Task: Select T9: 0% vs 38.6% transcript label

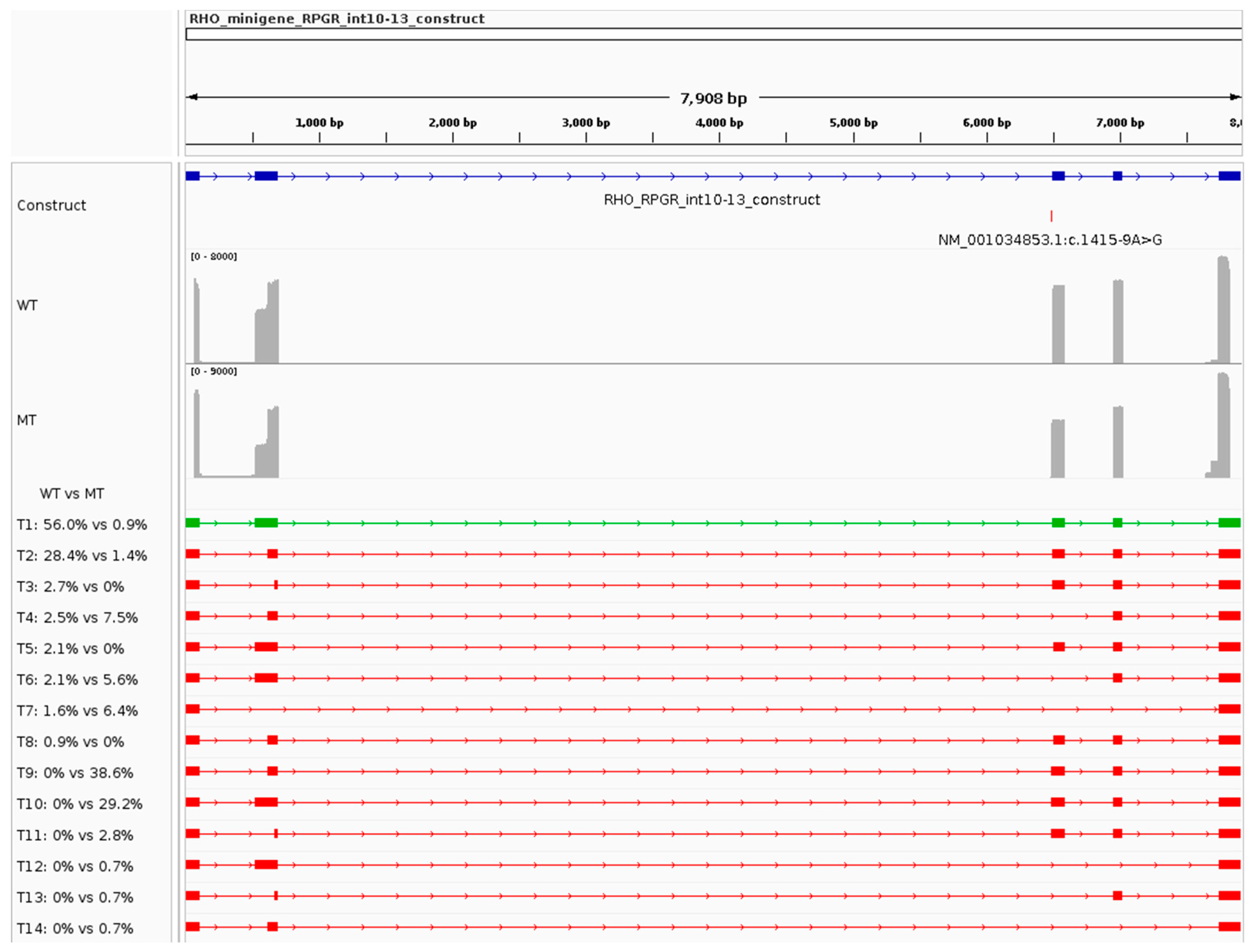Action: [75, 773]
